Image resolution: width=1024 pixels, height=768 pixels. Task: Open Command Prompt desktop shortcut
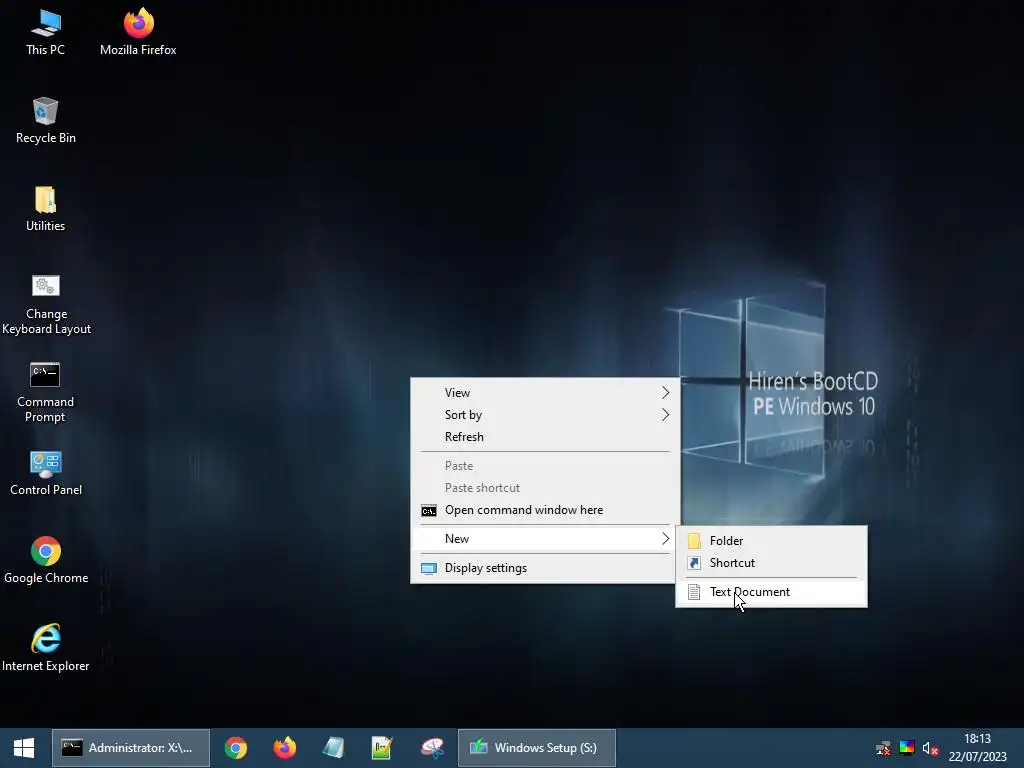coord(46,392)
